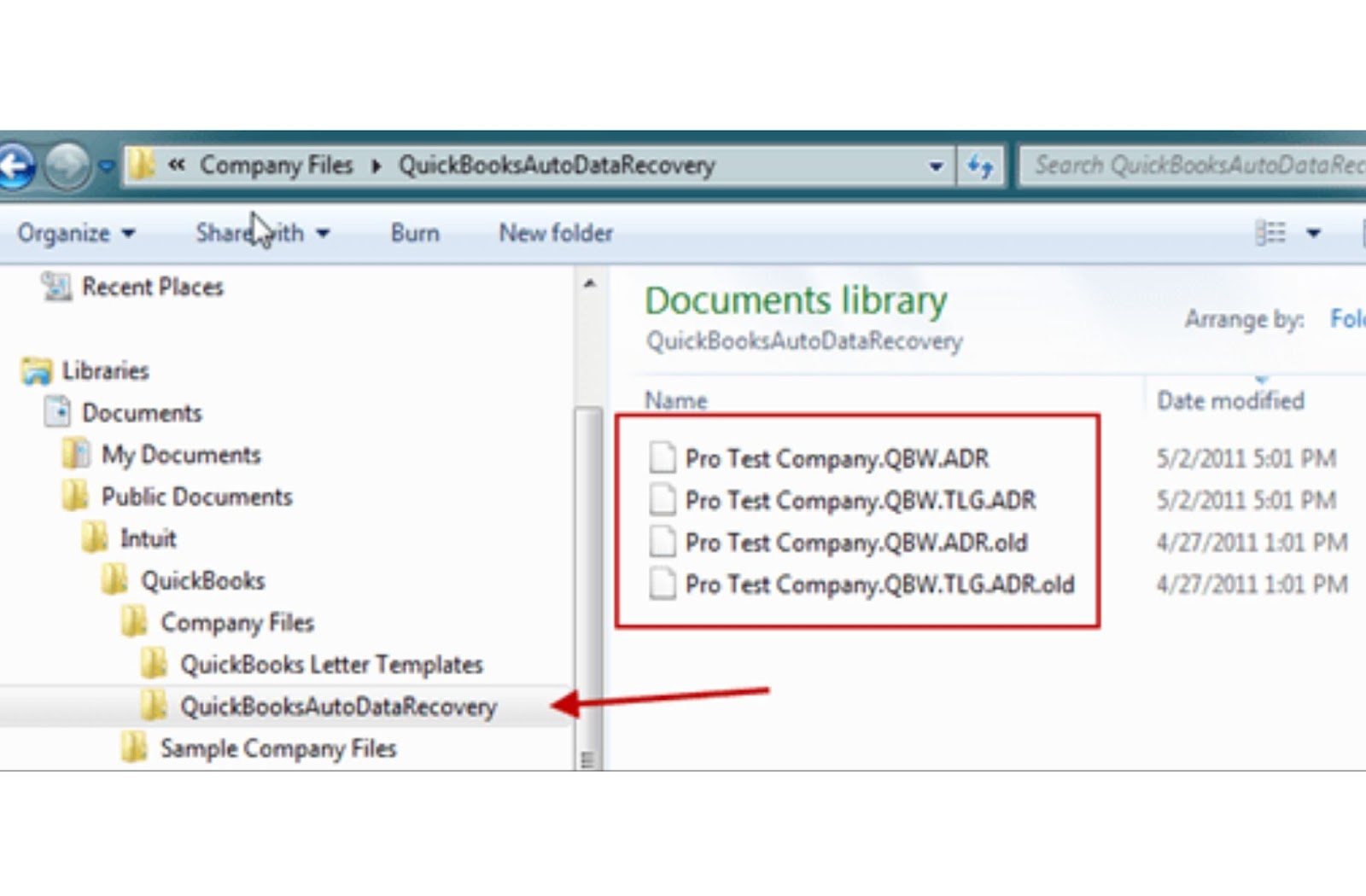Viewport: 1366px width, 896px height.
Task: Click the Back navigation arrow button
Action: (x=15, y=166)
